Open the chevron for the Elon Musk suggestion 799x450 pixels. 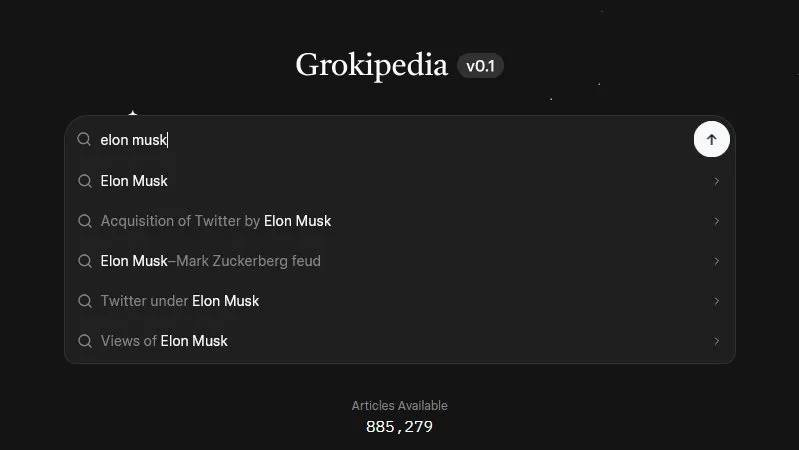click(717, 181)
